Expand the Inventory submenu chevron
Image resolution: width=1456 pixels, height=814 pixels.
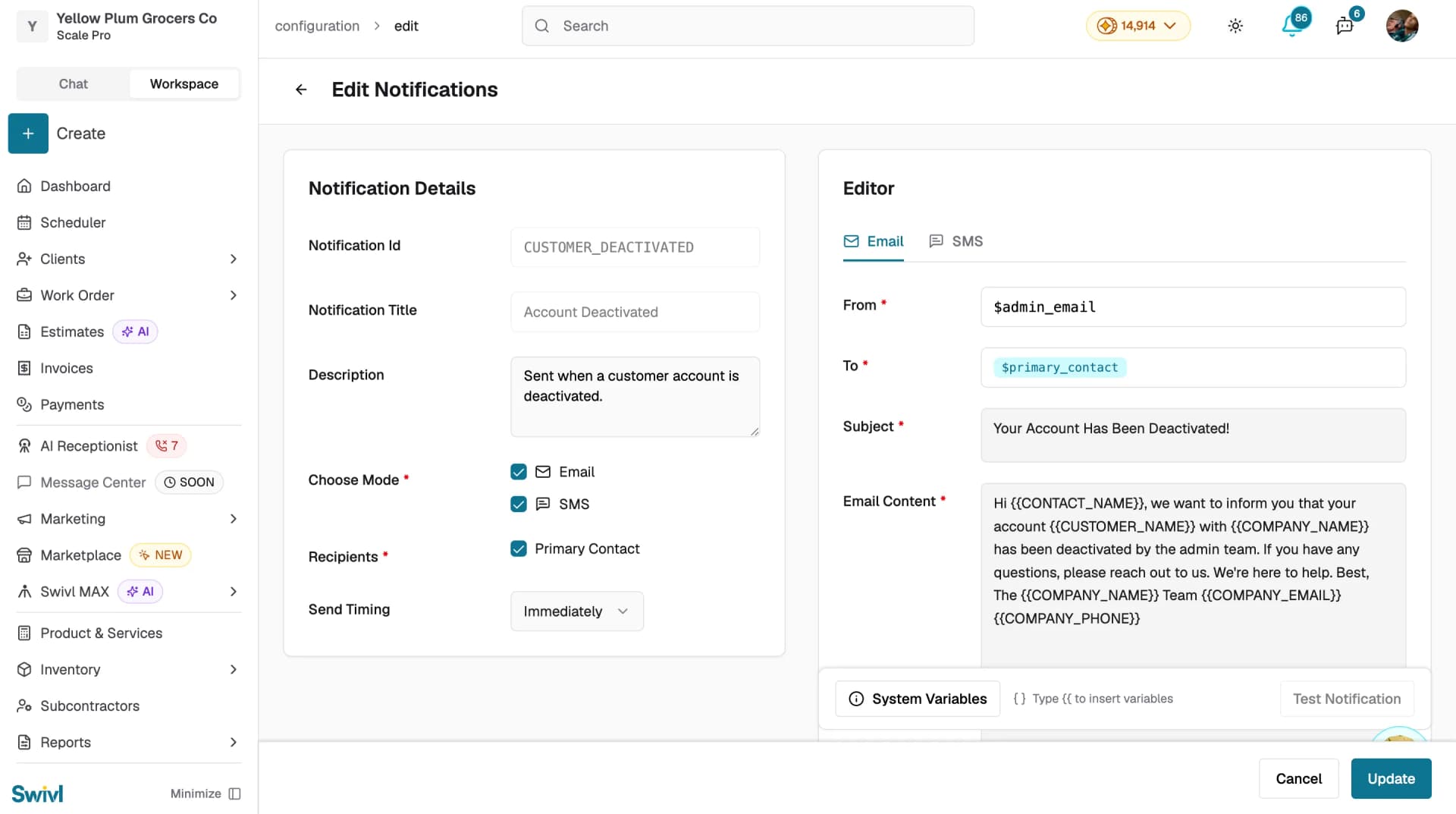(234, 669)
